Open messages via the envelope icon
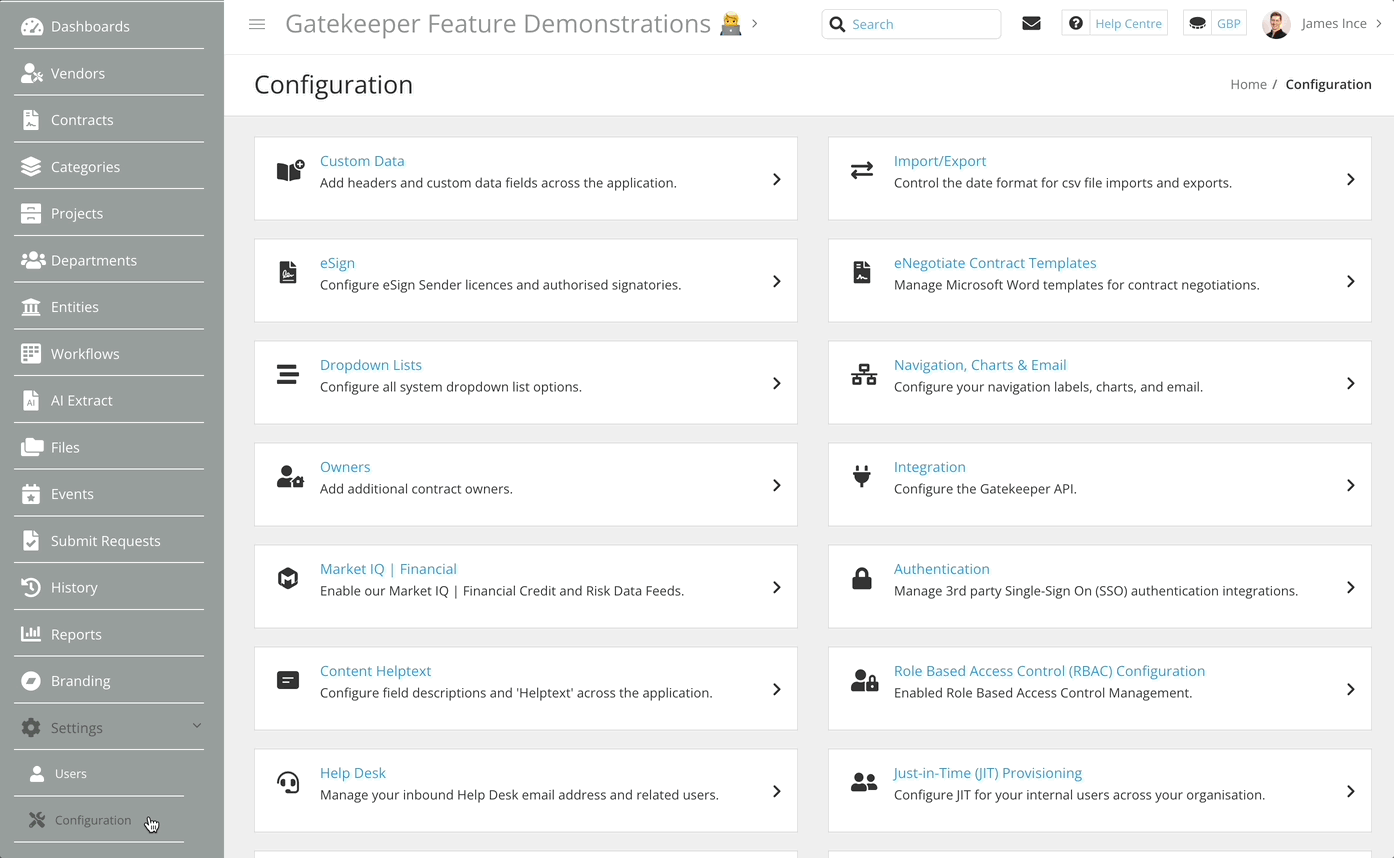This screenshot has width=1394, height=858. click(1031, 22)
